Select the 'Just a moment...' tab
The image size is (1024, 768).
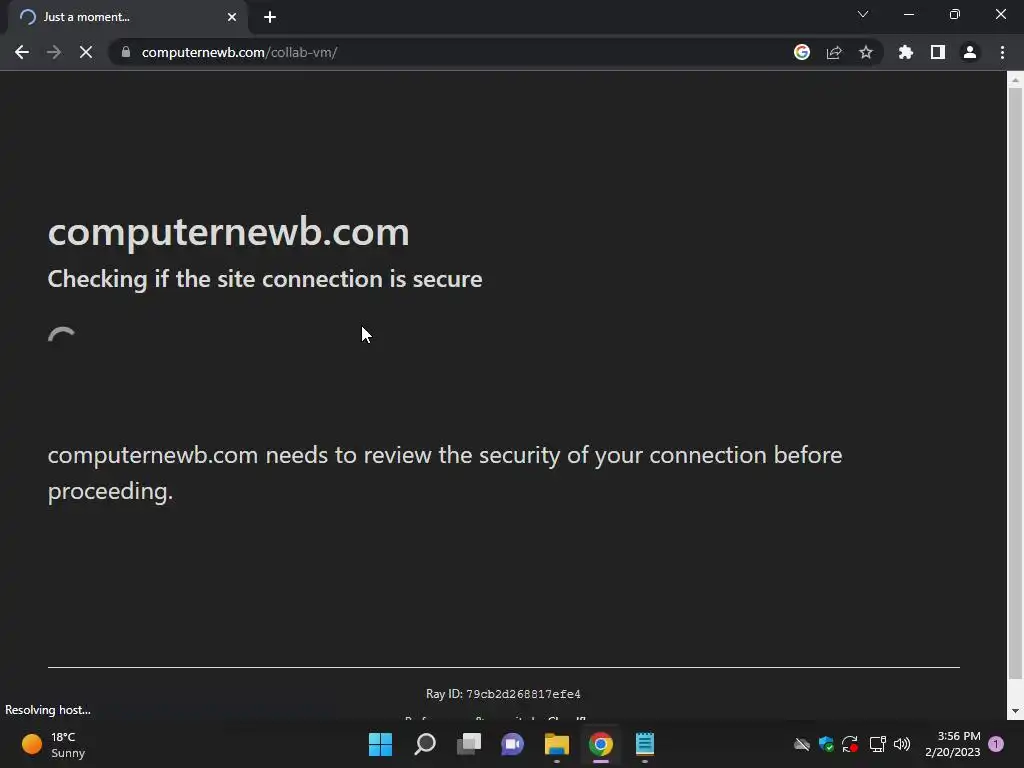coord(127,17)
